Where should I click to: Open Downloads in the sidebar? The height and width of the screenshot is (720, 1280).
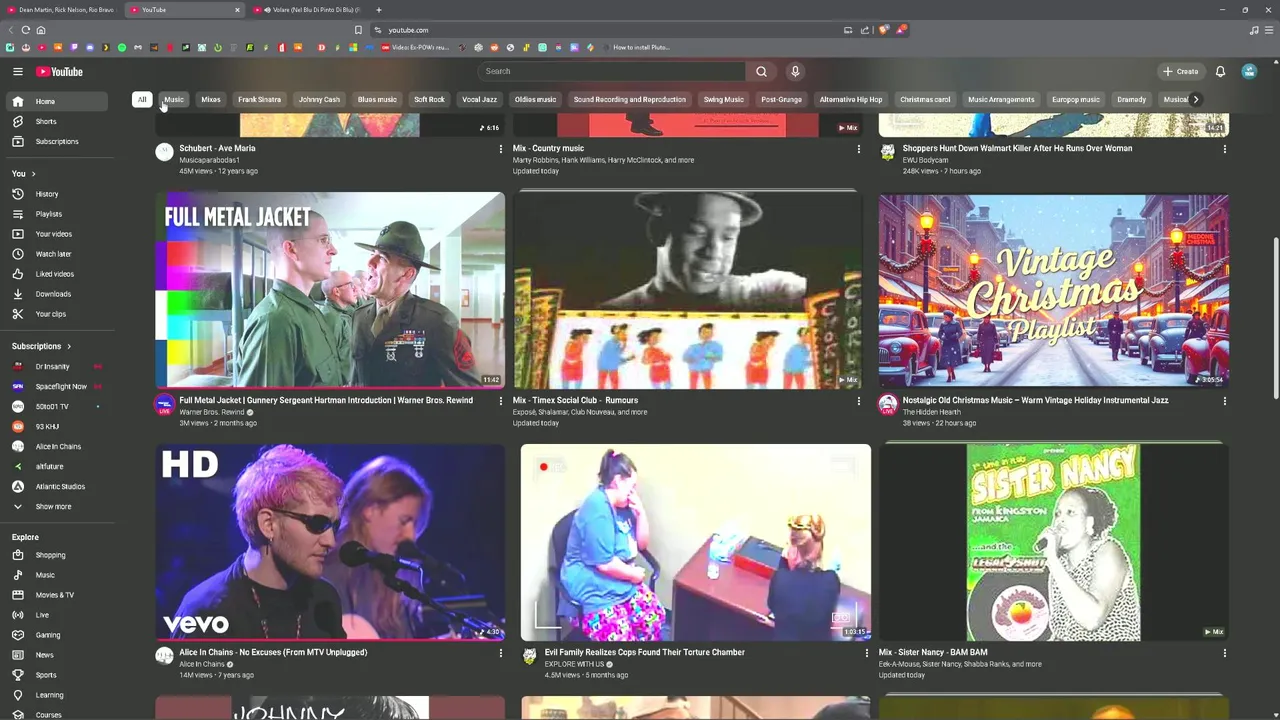[55, 294]
